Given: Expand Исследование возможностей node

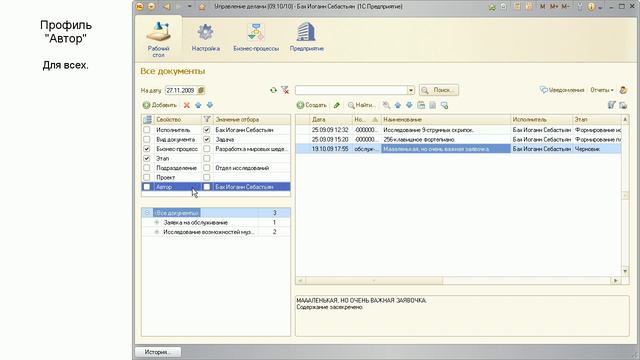Looking at the screenshot, I should tap(157, 232).
